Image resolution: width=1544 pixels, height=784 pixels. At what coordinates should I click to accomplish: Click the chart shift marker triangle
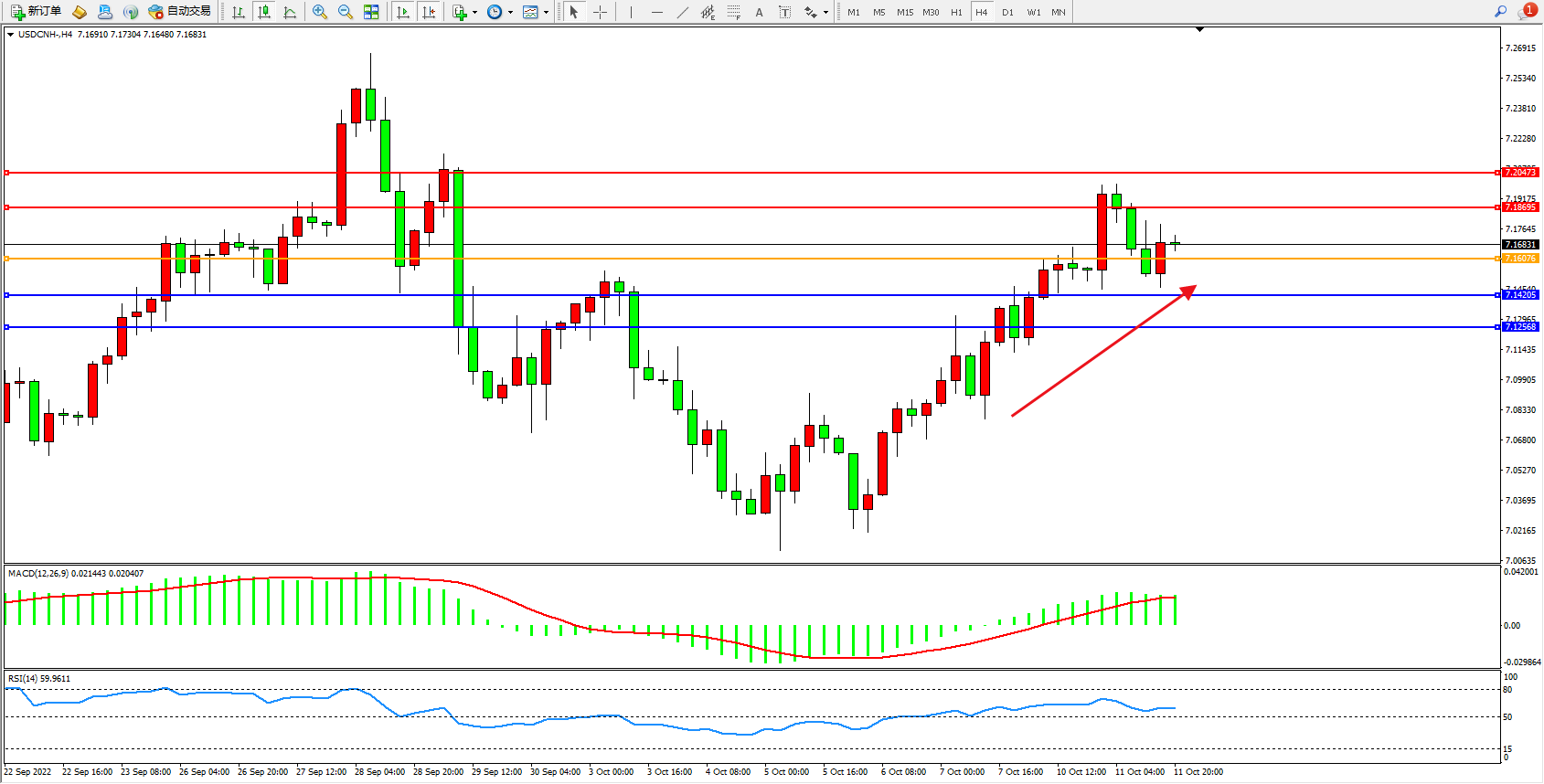(x=1199, y=30)
